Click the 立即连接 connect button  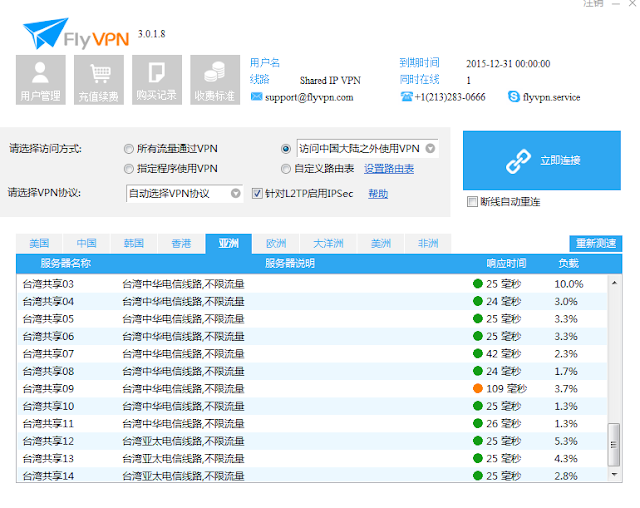[x=542, y=160]
